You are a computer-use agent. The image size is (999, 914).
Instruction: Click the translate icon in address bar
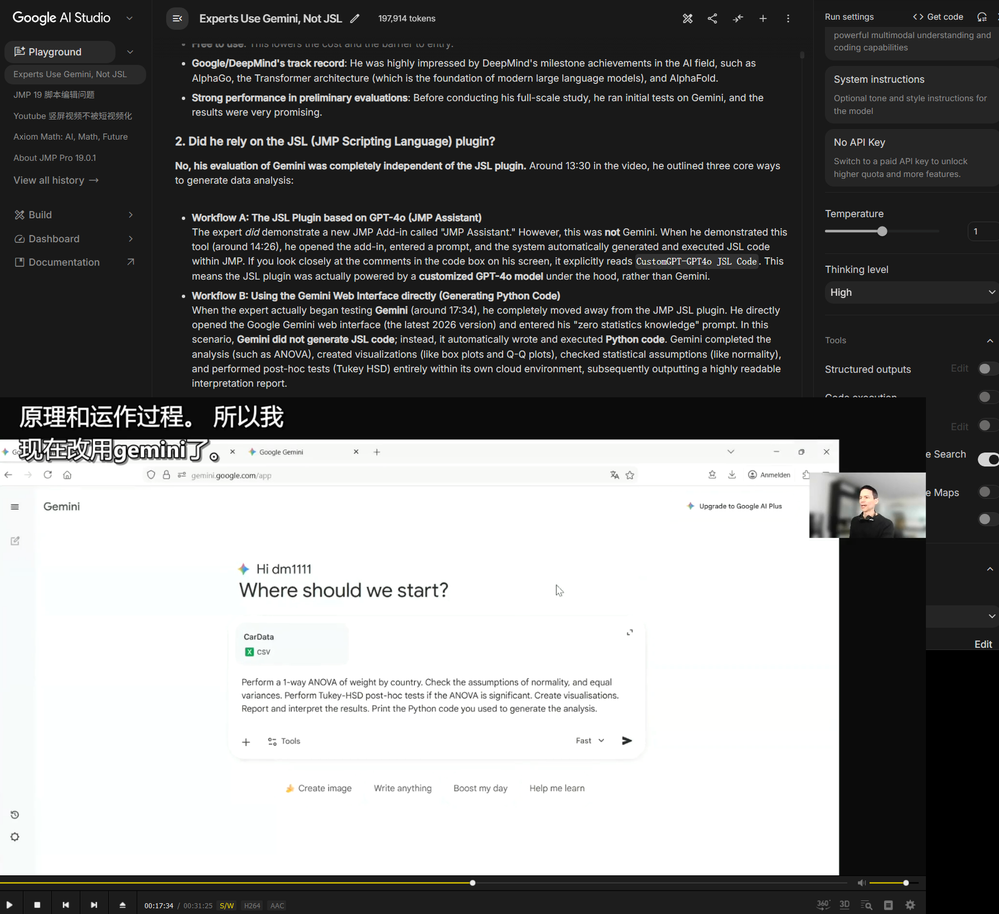(614, 475)
